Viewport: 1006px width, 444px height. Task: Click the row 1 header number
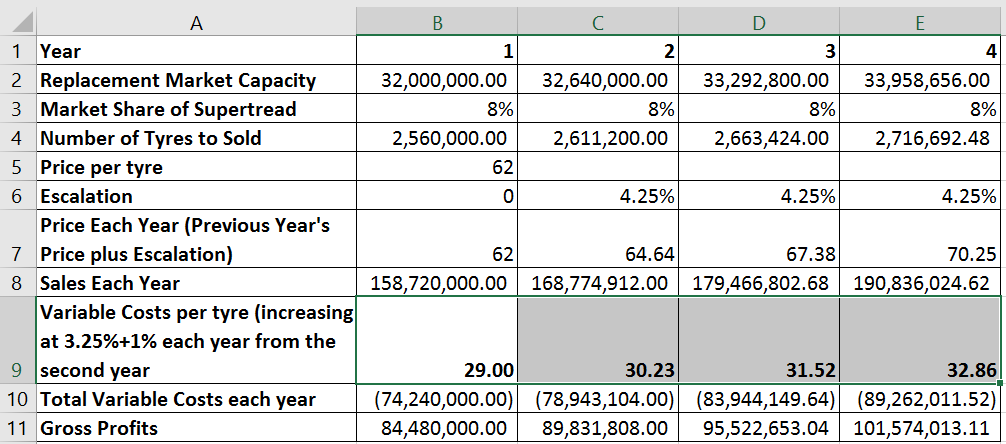point(17,50)
